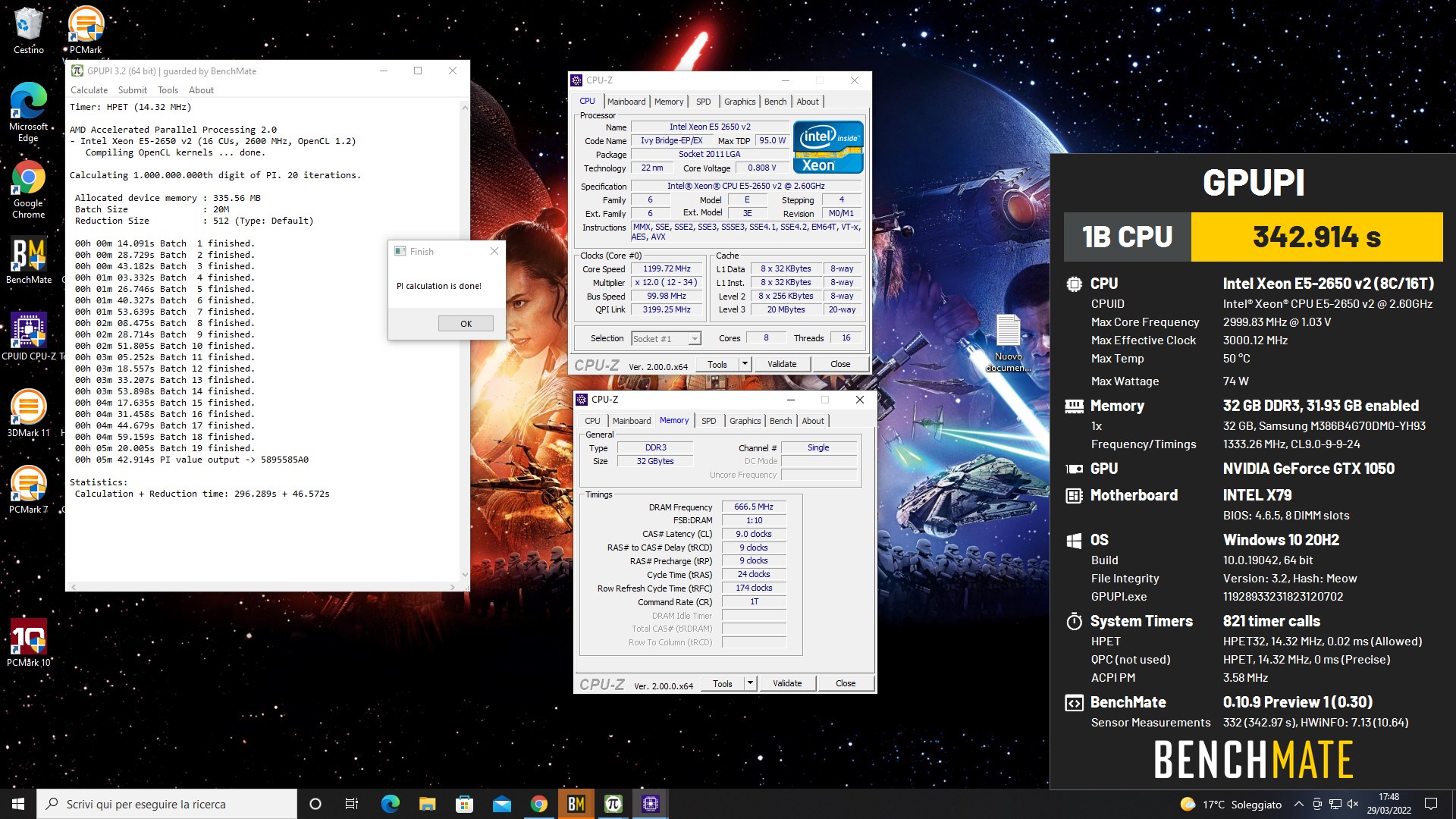Click Close button in lower CPU-Z window

pyautogui.click(x=846, y=683)
